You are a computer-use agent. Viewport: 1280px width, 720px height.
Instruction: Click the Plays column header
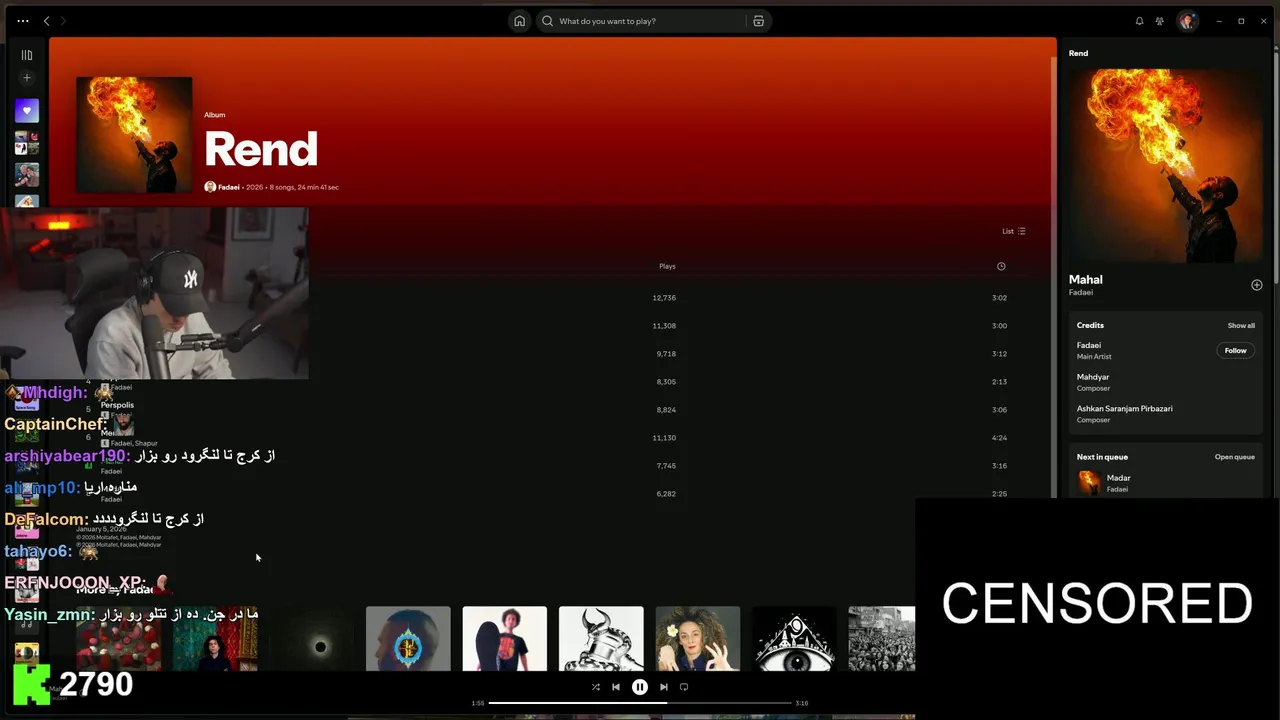pyautogui.click(x=667, y=266)
